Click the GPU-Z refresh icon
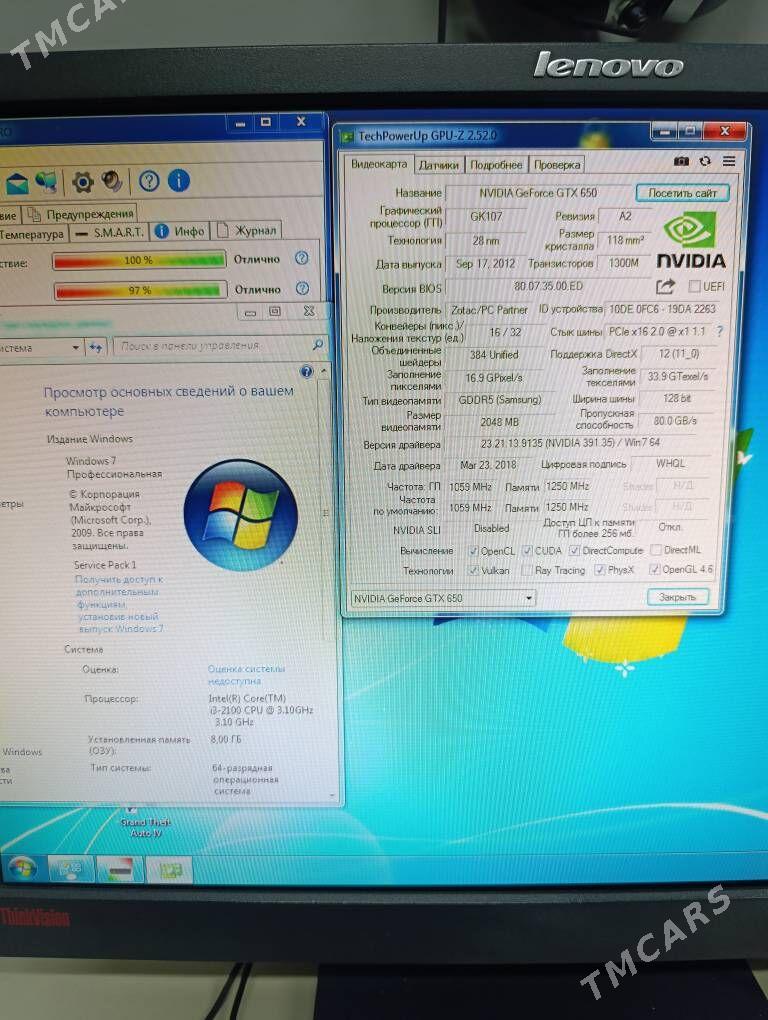Viewport: 768px width, 1020px height. (705, 161)
